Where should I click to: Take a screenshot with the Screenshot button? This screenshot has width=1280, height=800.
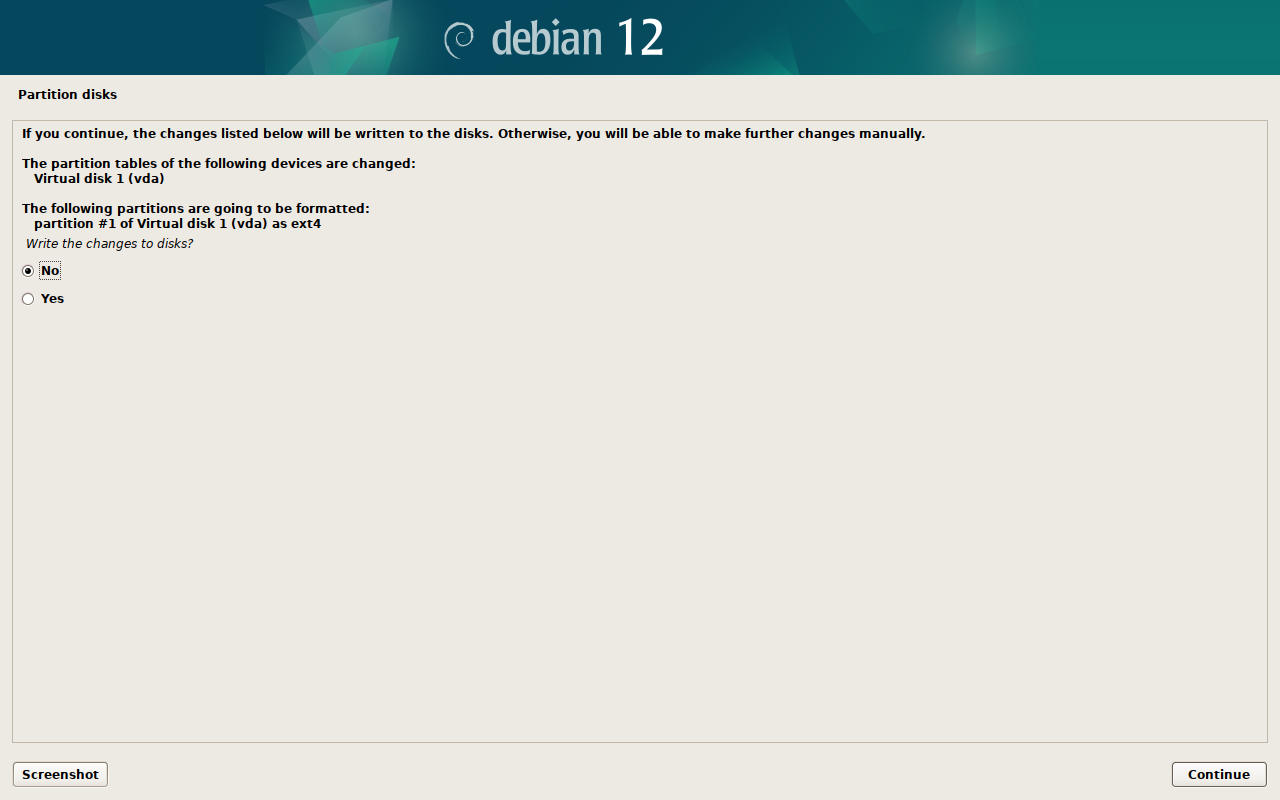pyautogui.click(x=60, y=774)
